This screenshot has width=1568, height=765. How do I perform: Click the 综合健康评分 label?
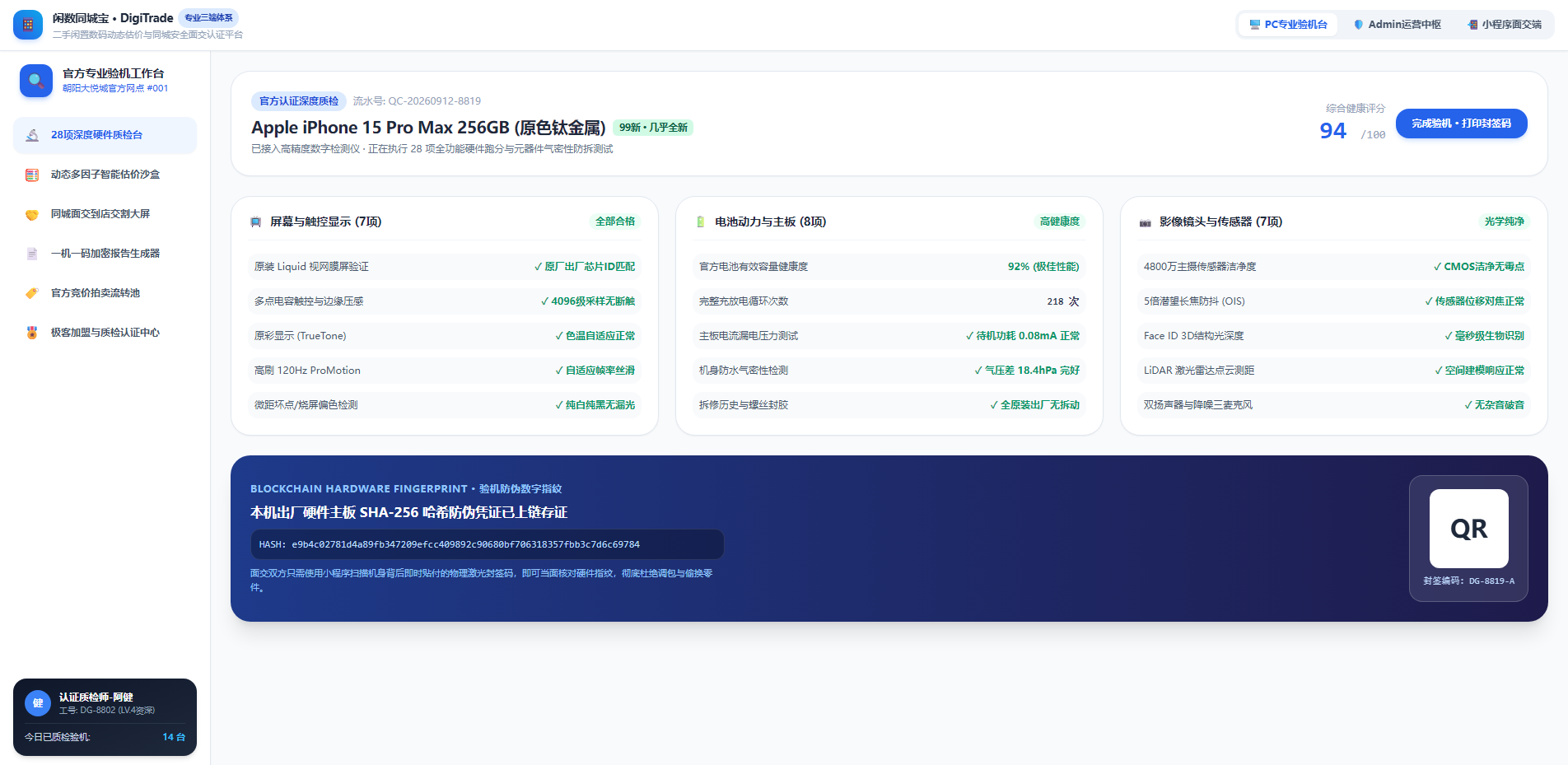point(1356,109)
